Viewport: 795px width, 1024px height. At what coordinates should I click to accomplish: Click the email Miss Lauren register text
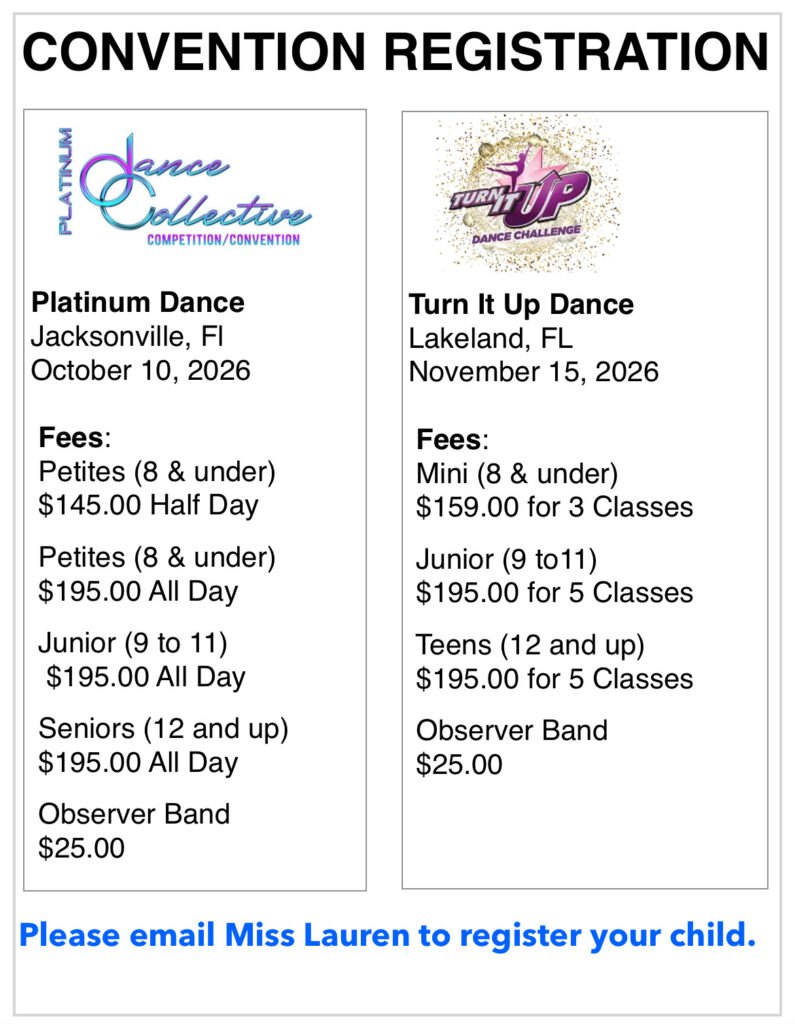[388, 935]
